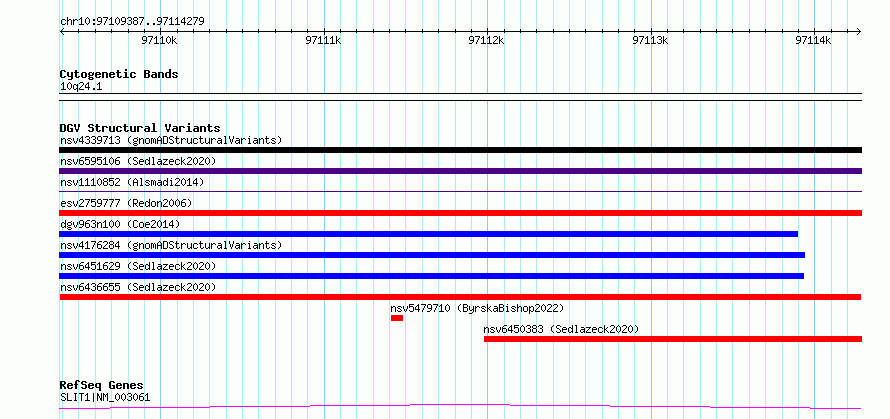Open the nsv4176284 (gnomADStructuralVariants) label
The width and height of the screenshot is (890, 419).
(x=171, y=245)
